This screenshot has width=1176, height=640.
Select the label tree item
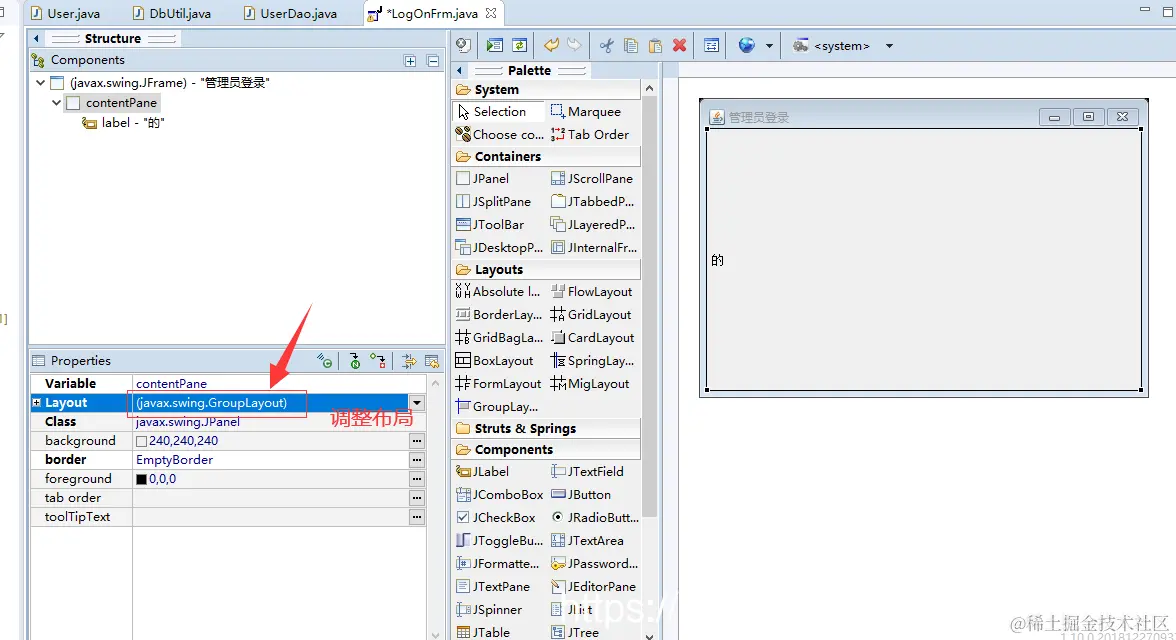coord(124,122)
